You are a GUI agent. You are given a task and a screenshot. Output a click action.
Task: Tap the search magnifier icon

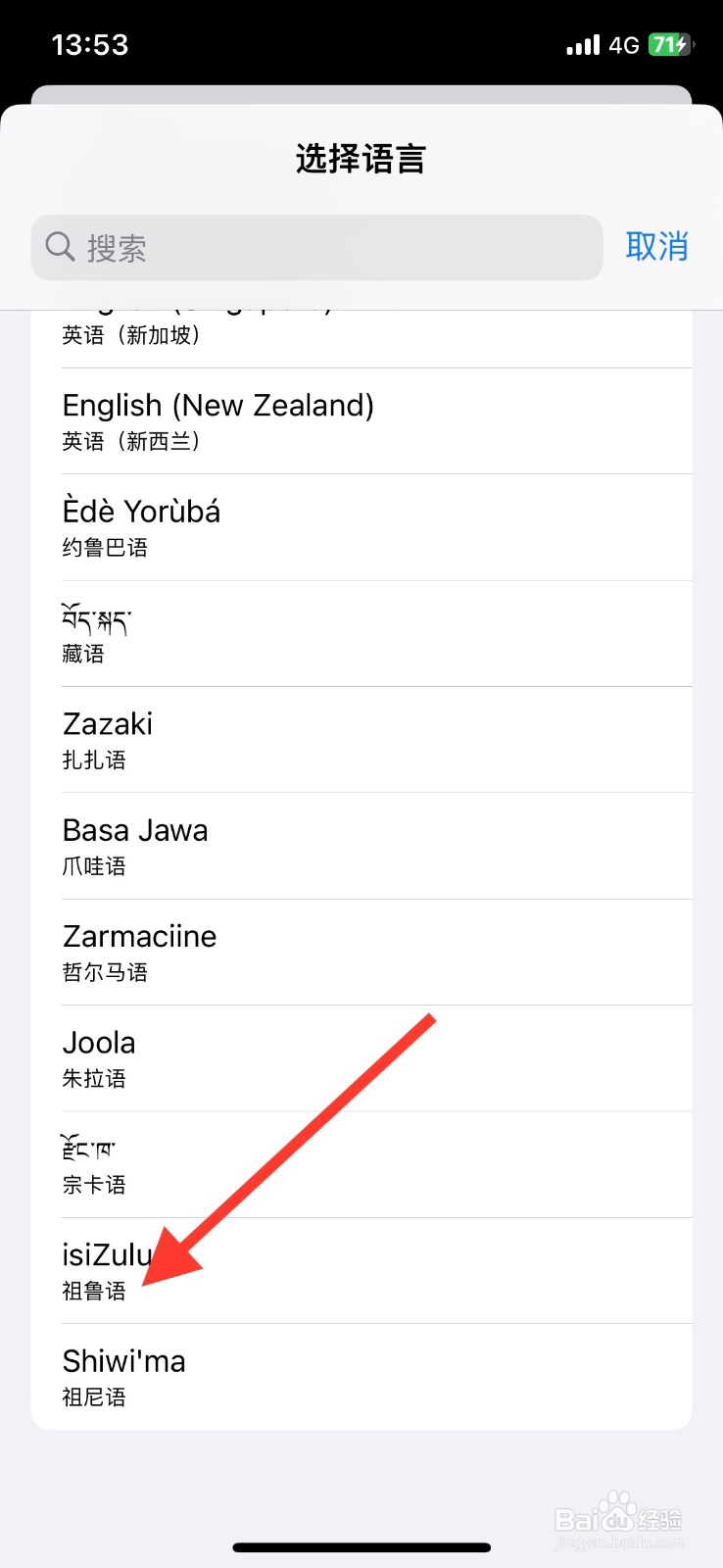pos(60,247)
